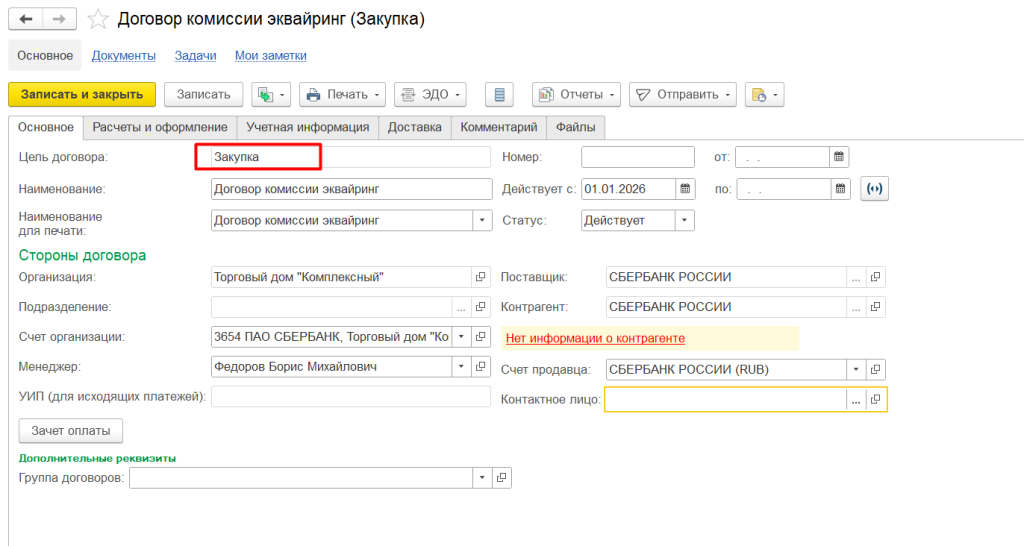The width and height of the screenshot is (1024, 546).
Task: Open the Поставщик record via open icon
Action: (x=875, y=277)
